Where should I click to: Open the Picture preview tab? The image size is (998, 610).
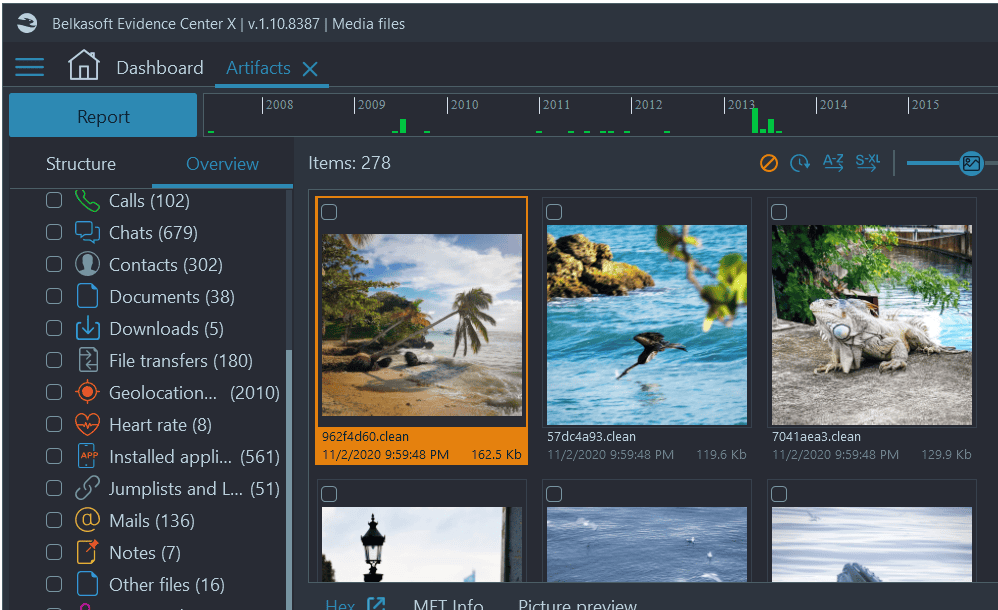577,604
